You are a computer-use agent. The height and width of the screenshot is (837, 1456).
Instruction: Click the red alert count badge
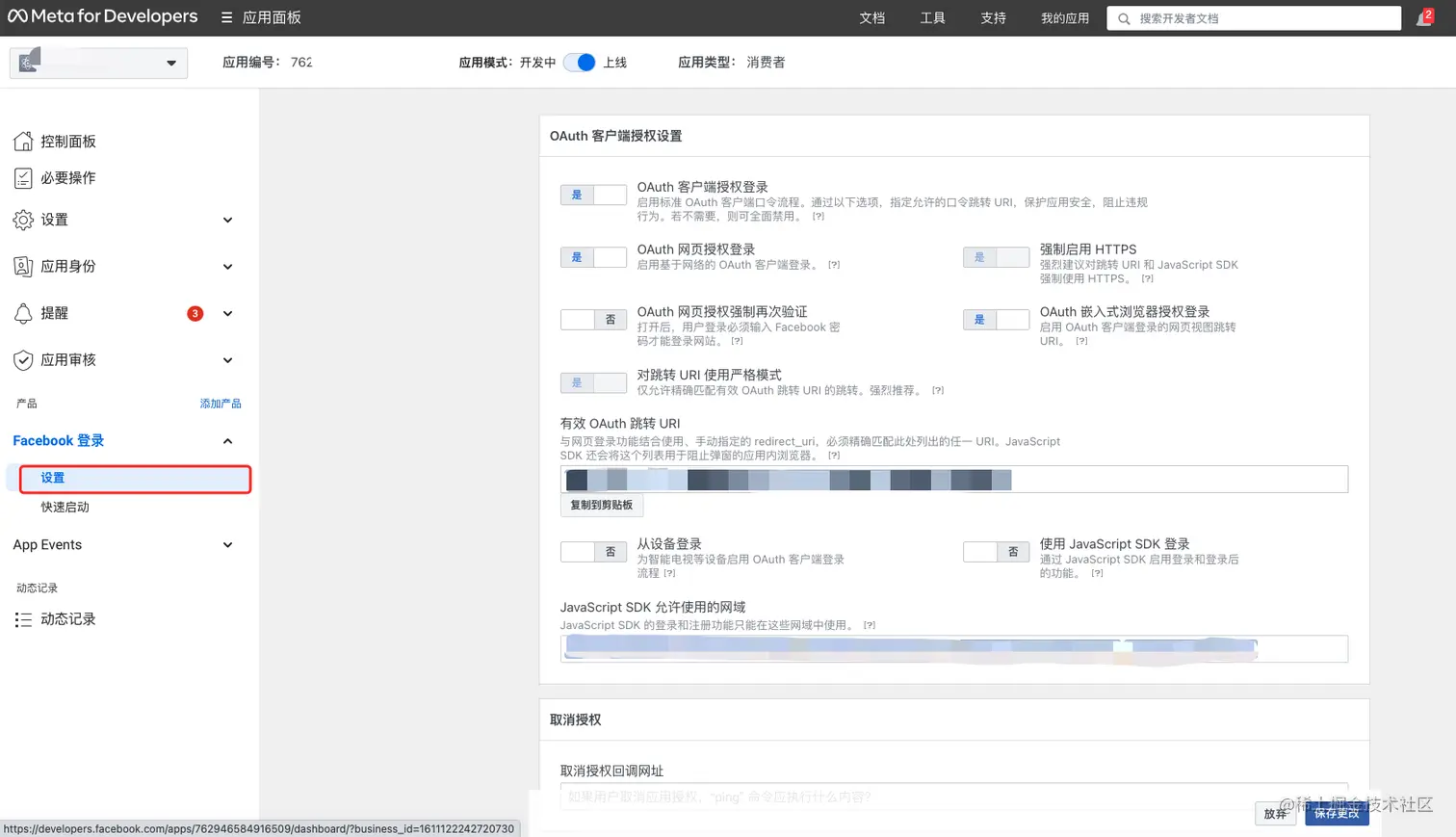coord(195,313)
